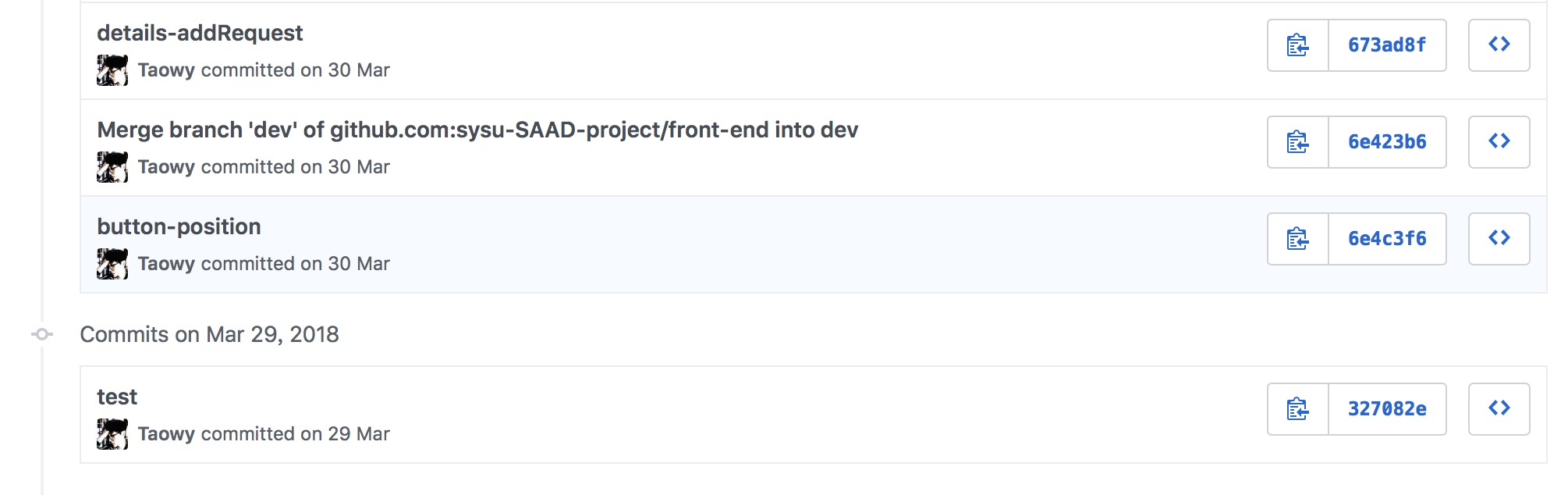This screenshot has height=495, width=1568.
Task: Open the button-position commit
Action: (x=179, y=226)
